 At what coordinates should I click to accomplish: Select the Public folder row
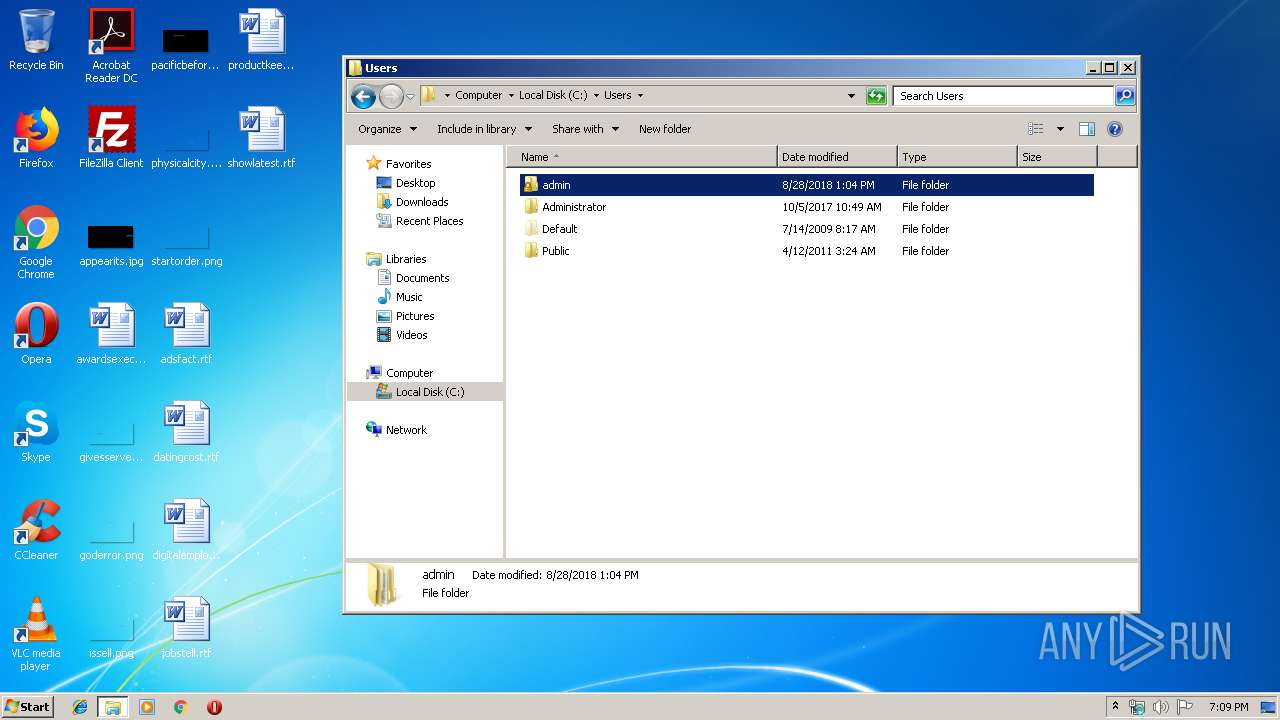pos(807,251)
